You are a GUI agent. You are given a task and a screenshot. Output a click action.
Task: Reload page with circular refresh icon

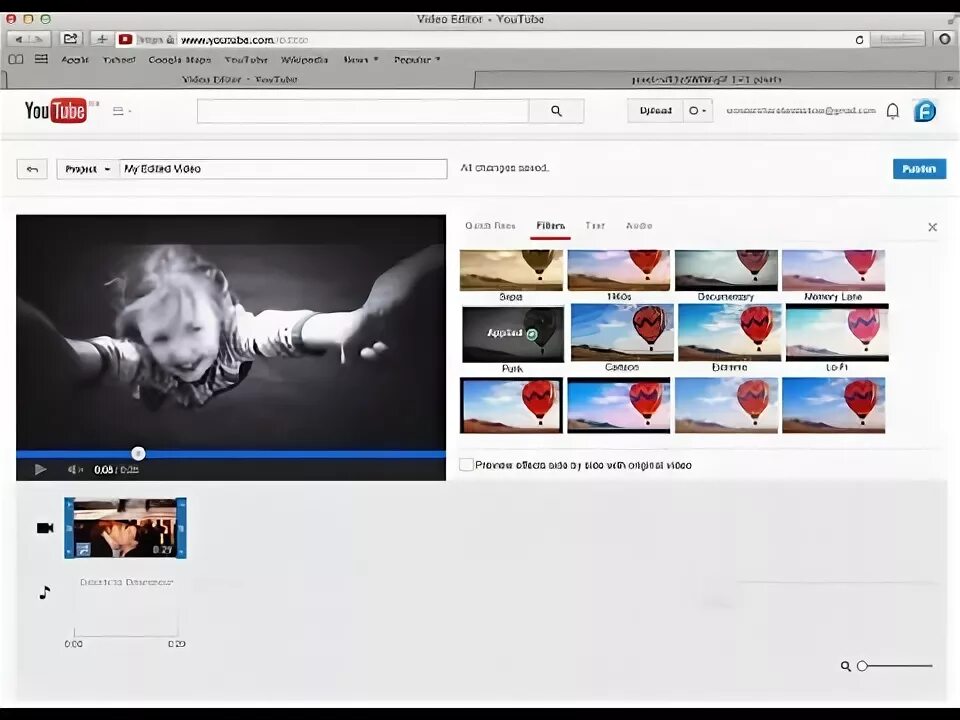pos(859,40)
